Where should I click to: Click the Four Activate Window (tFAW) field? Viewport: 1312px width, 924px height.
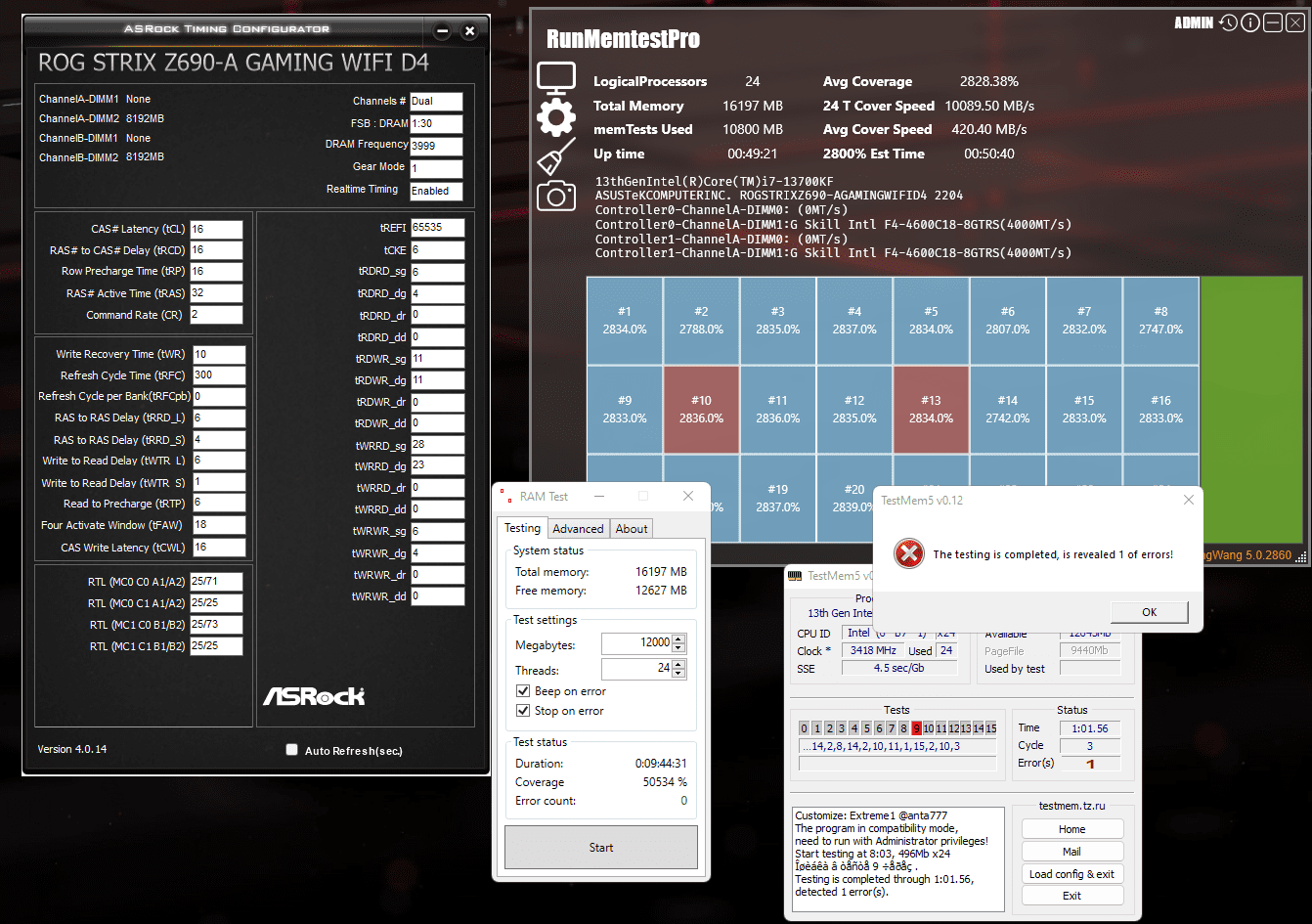(x=219, y=526)
